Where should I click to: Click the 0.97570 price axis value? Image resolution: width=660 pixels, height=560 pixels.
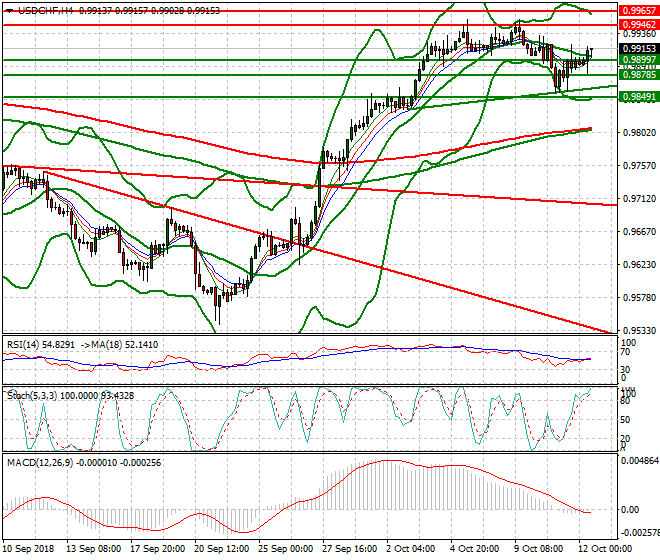point(639,165)
